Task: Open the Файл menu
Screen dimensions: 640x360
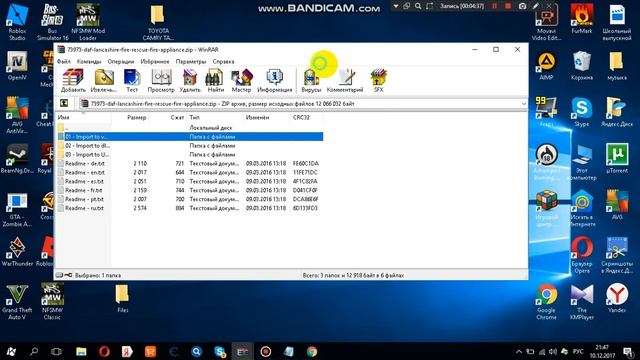Action: tap(64, 61)
